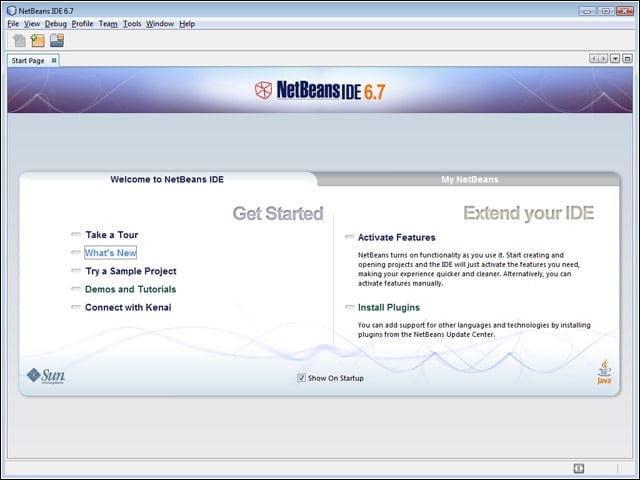
Task: Switch to the My NetBeans tab
Action: (x=470, y=180)
